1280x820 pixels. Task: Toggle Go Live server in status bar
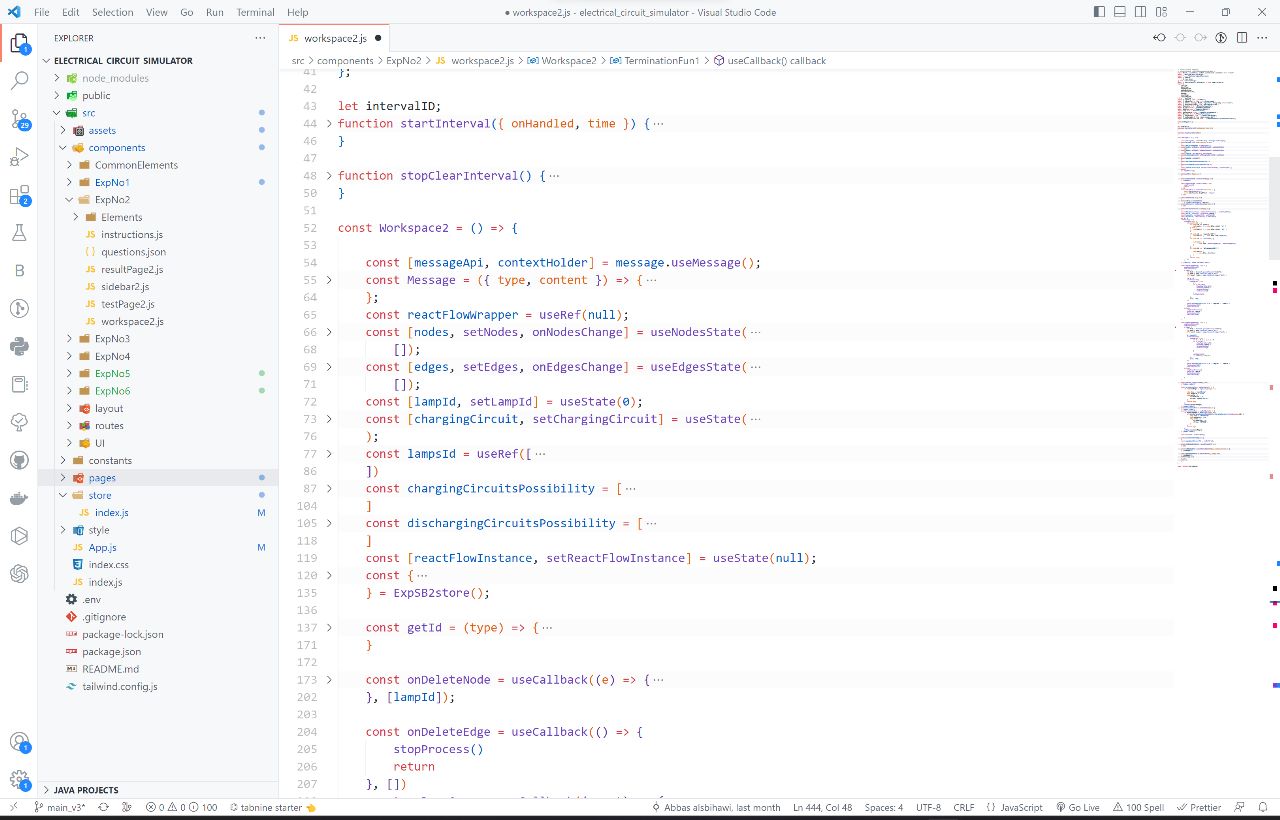(1077, 807)
